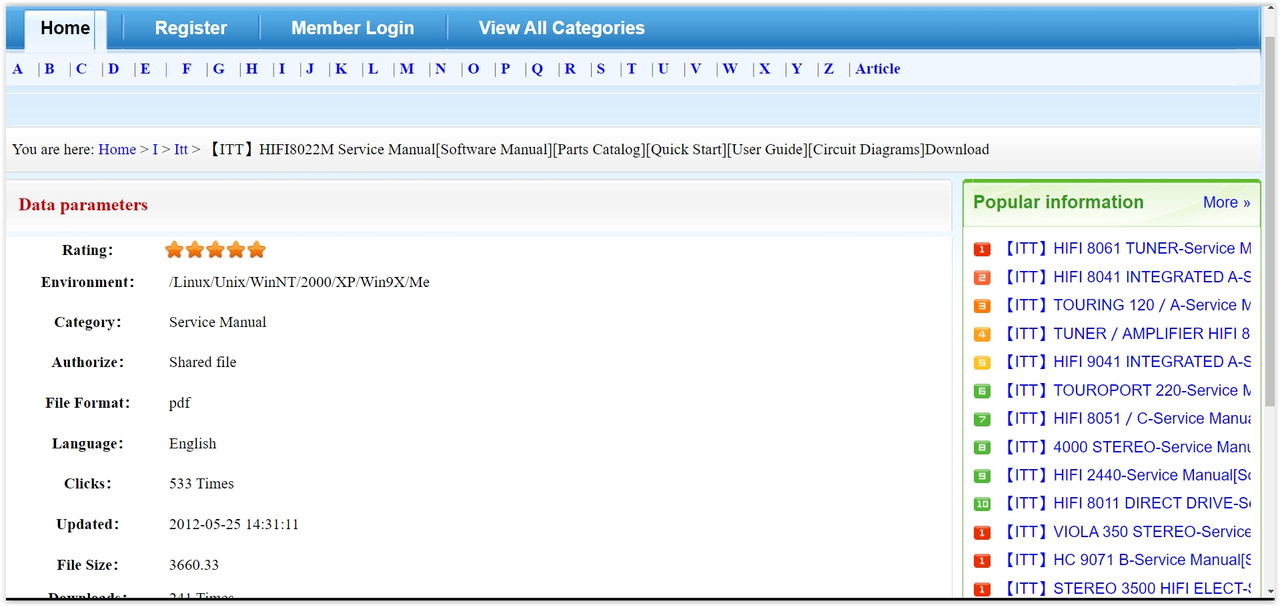
Task: Browse brands starting with letter L
Action: 373,69
